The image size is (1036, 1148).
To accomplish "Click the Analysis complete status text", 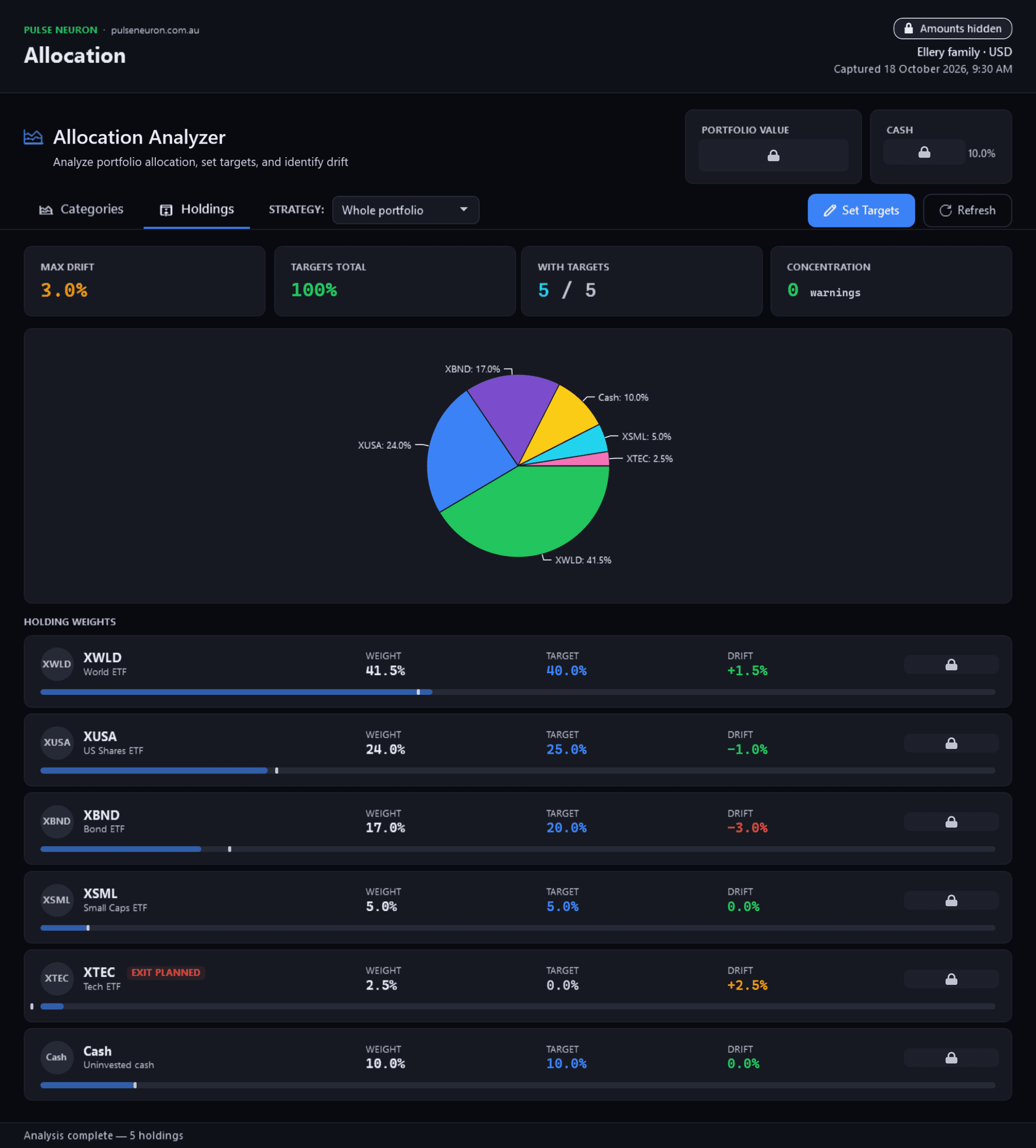I will 104,1136.
